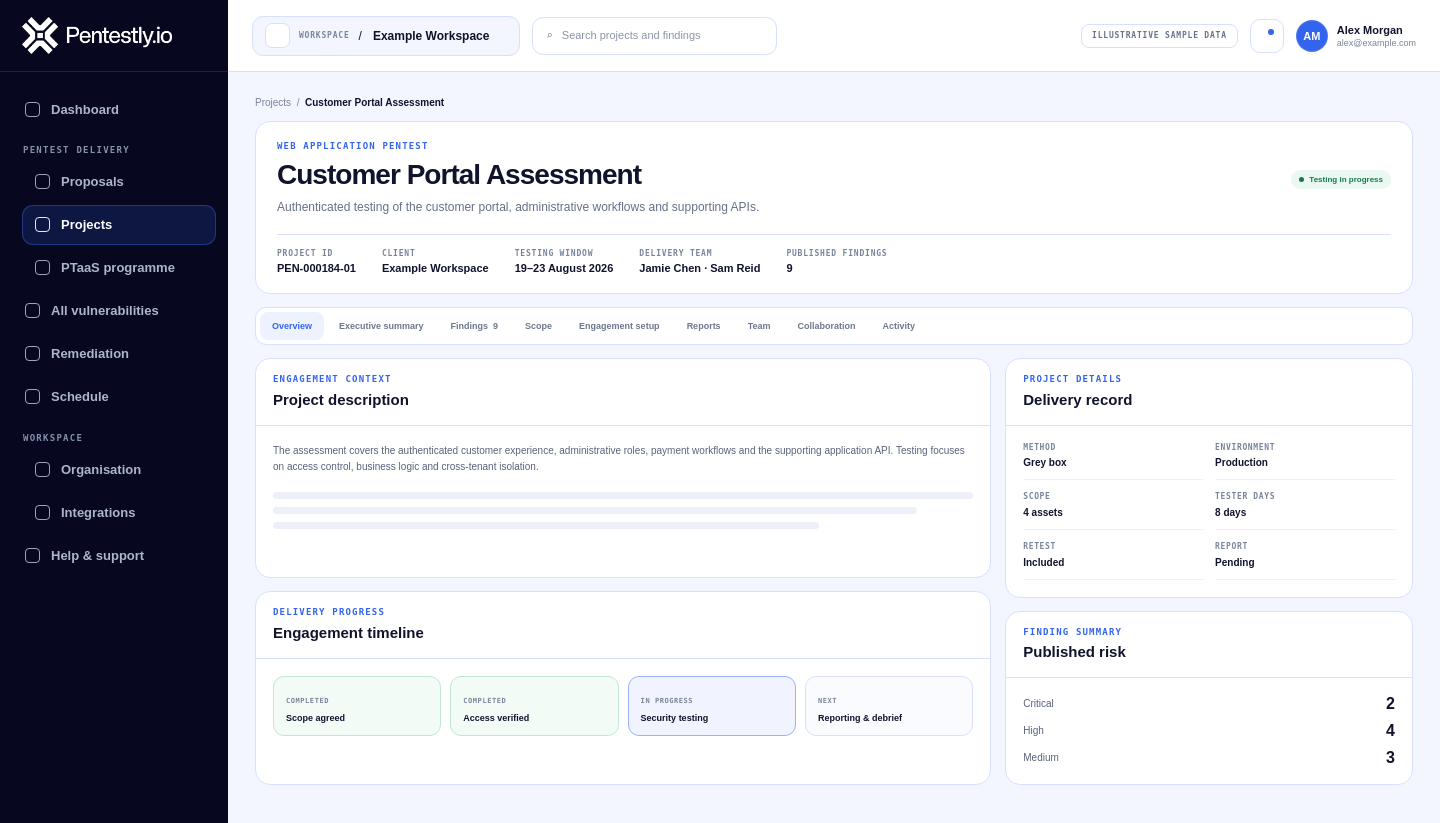
Task: Click the Pending report value
Action: tap(1235, 563)
